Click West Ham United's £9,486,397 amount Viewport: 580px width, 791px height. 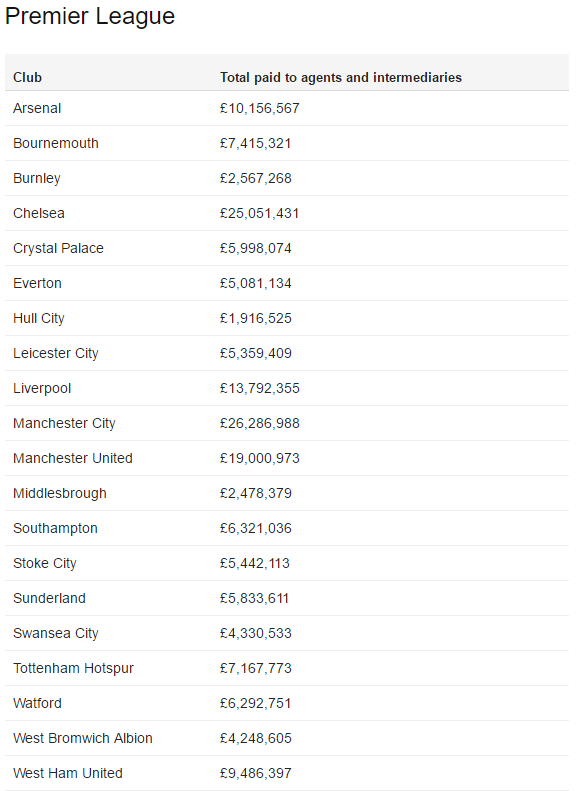(255, 773)
